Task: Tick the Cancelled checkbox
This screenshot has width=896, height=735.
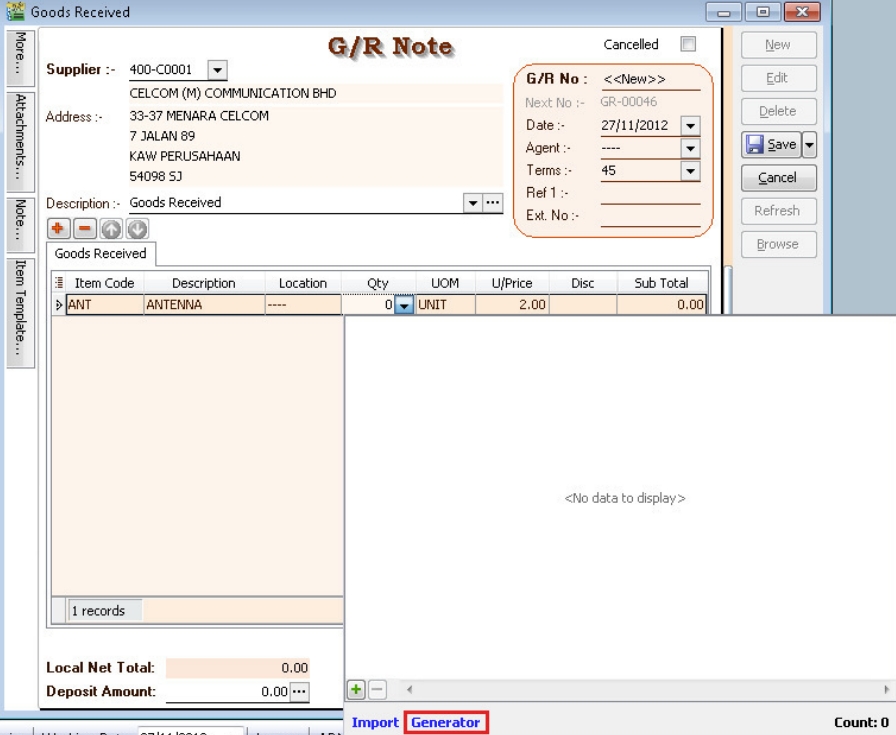Action: pyautogui.click(x=687, y=45)
